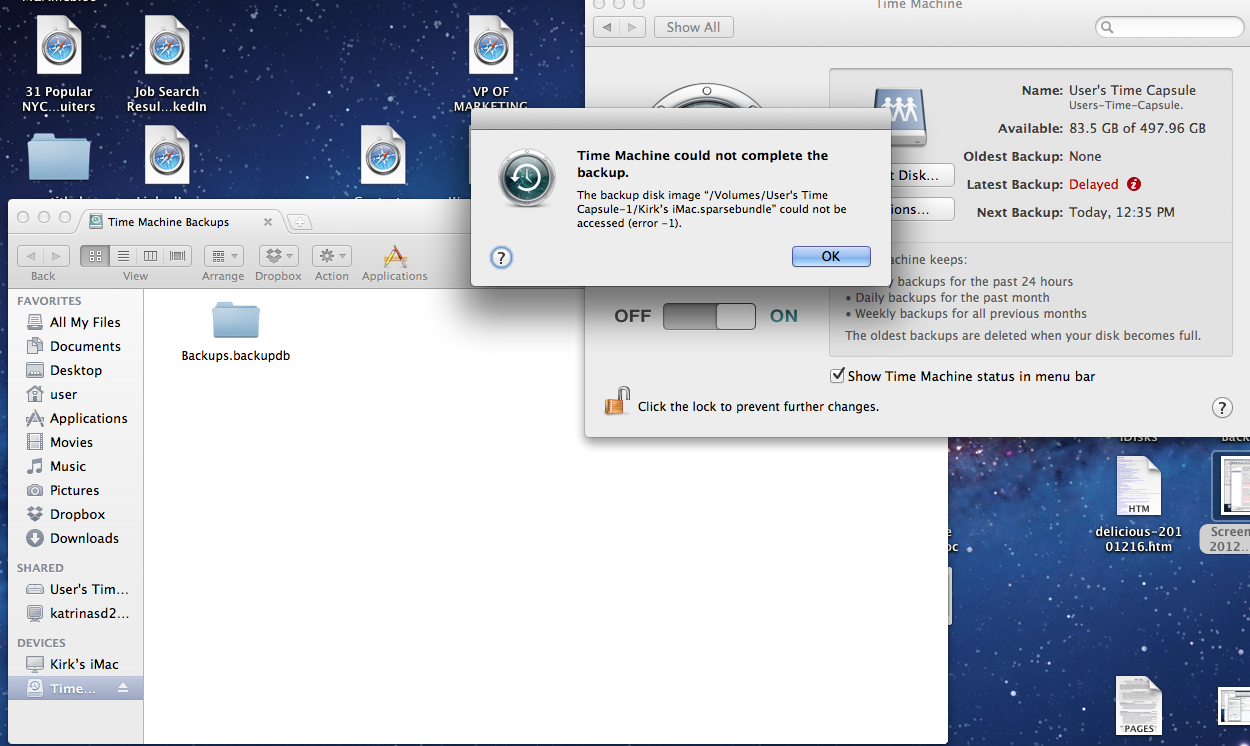Open the Backups.backupdb folder
The height and width of the screenshot is (746, 1250).
click(235, 318)
